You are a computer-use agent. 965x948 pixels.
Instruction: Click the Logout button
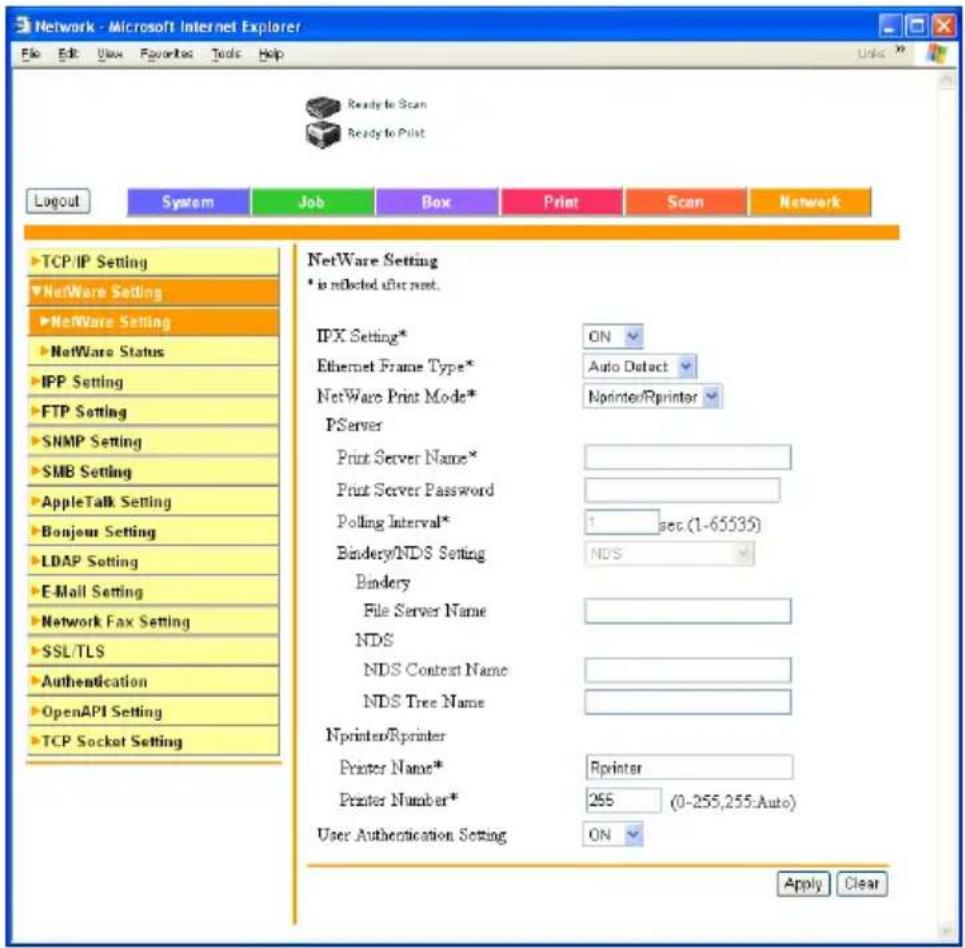[x=58, y=201]
